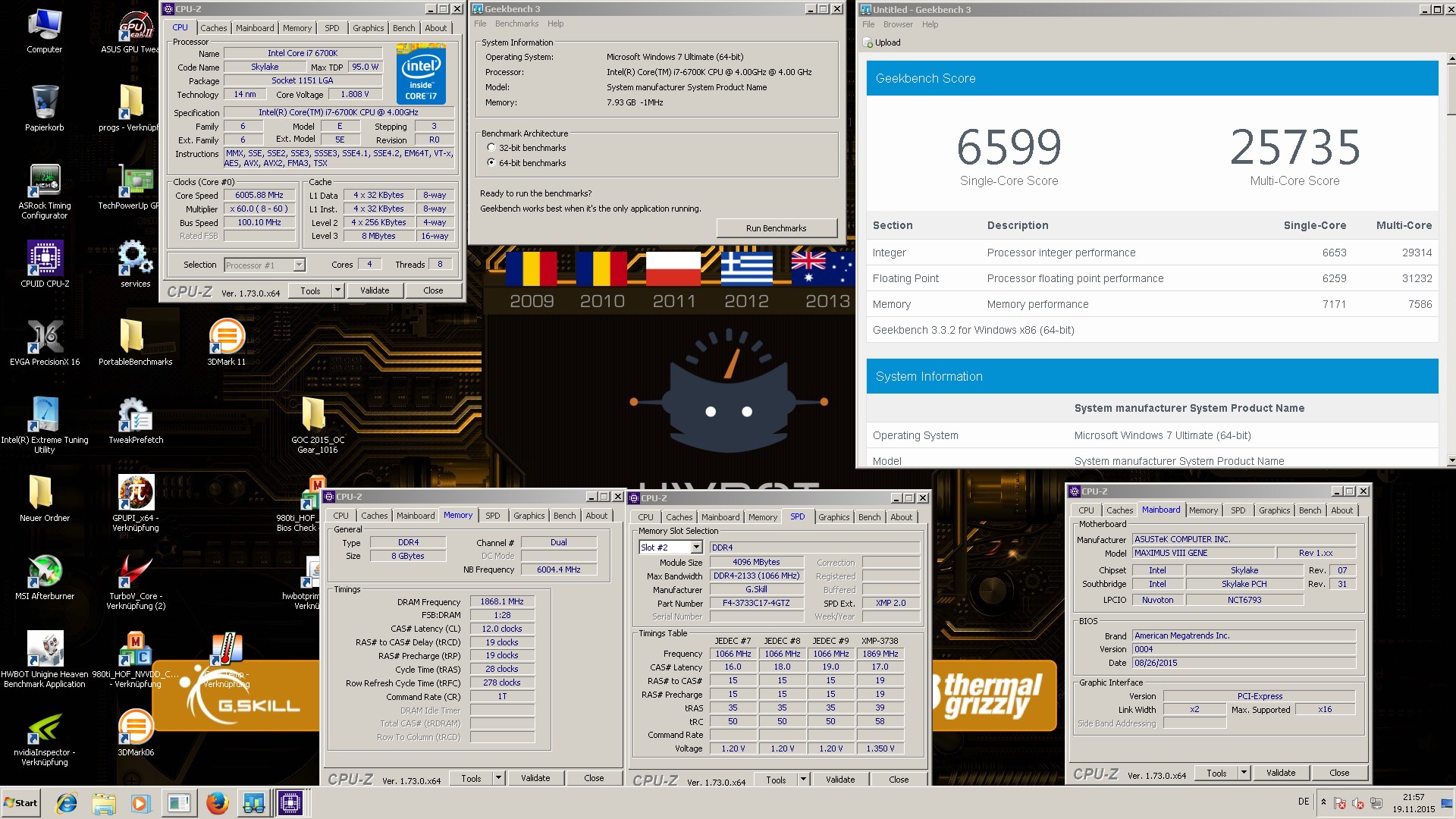Image resolution: width=1456 pixels, height=819 pixels.
Task: Open the services desktop shortcut
Action: (x=135, y=264)
